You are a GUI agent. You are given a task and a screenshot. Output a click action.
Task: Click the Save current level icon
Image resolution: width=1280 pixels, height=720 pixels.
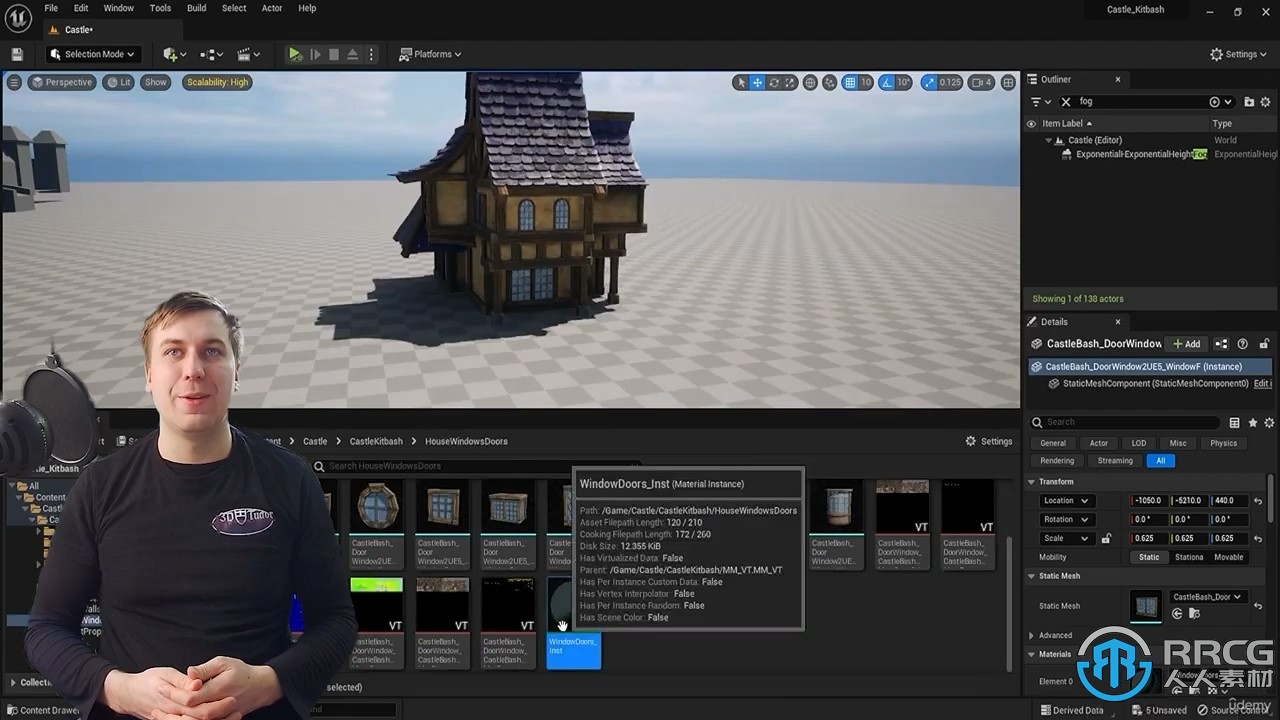tap(17, 54)
